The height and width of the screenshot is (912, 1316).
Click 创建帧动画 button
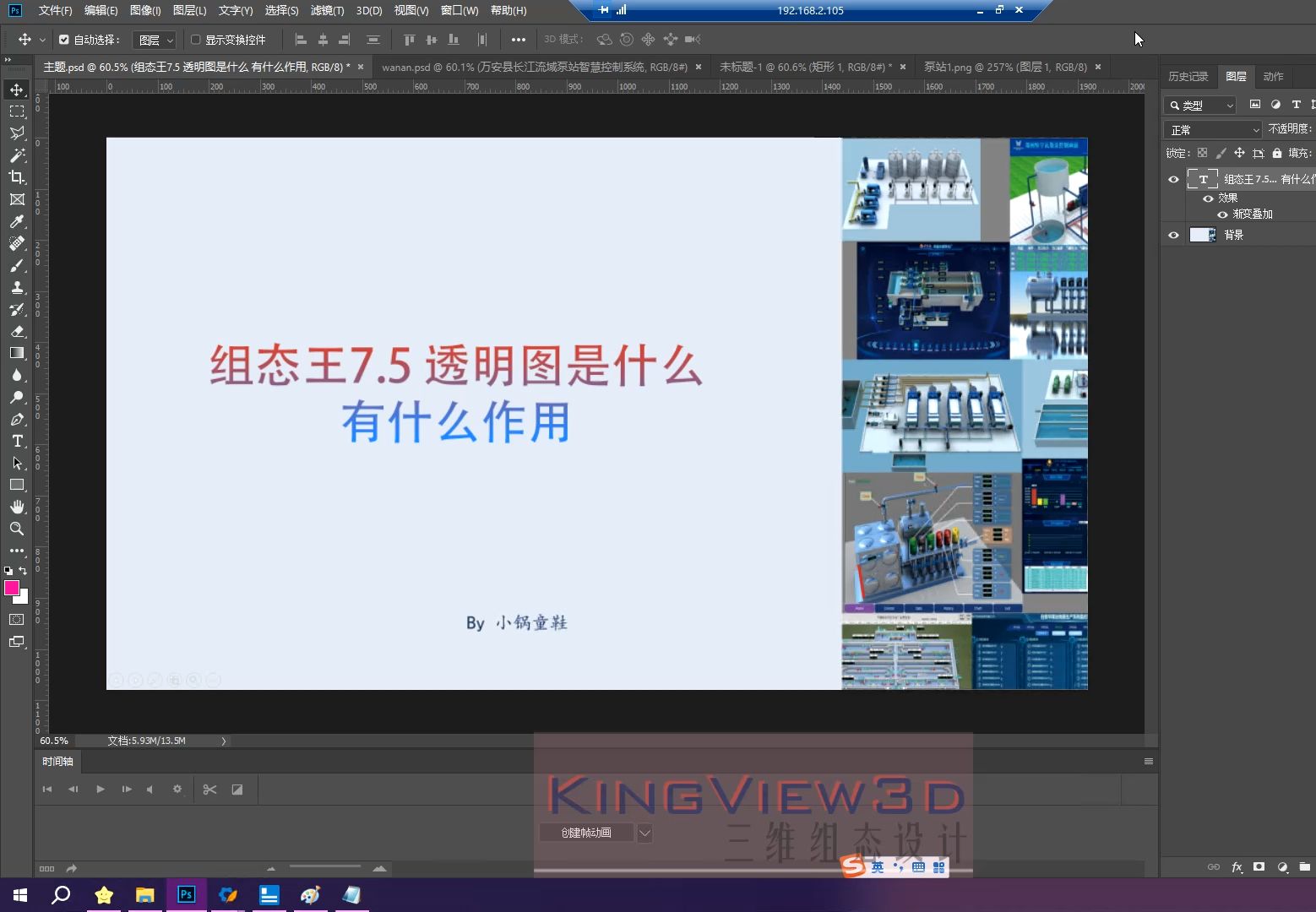coord(586,833)
